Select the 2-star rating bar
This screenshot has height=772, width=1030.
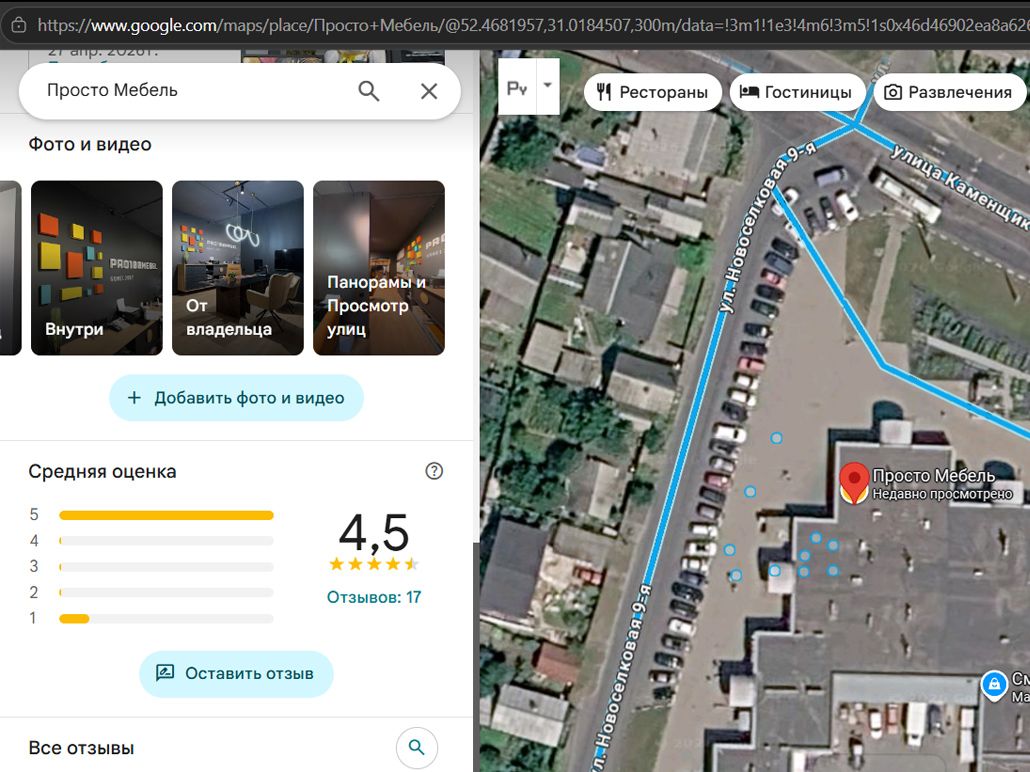166,593
